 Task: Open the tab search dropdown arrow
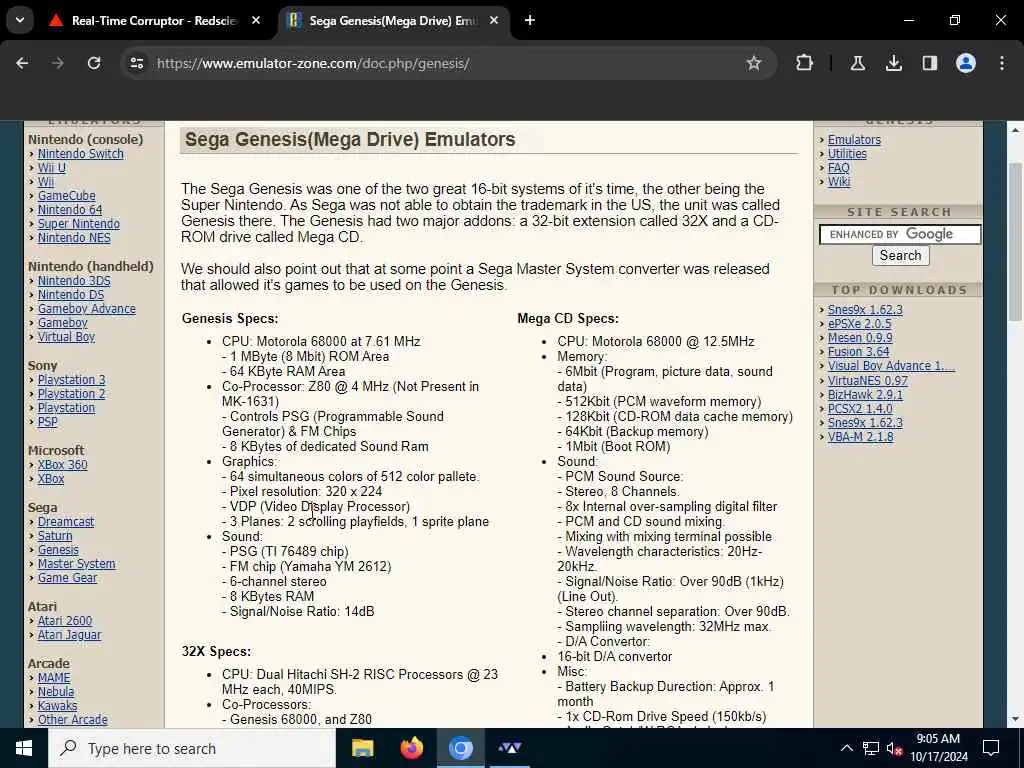20,20
